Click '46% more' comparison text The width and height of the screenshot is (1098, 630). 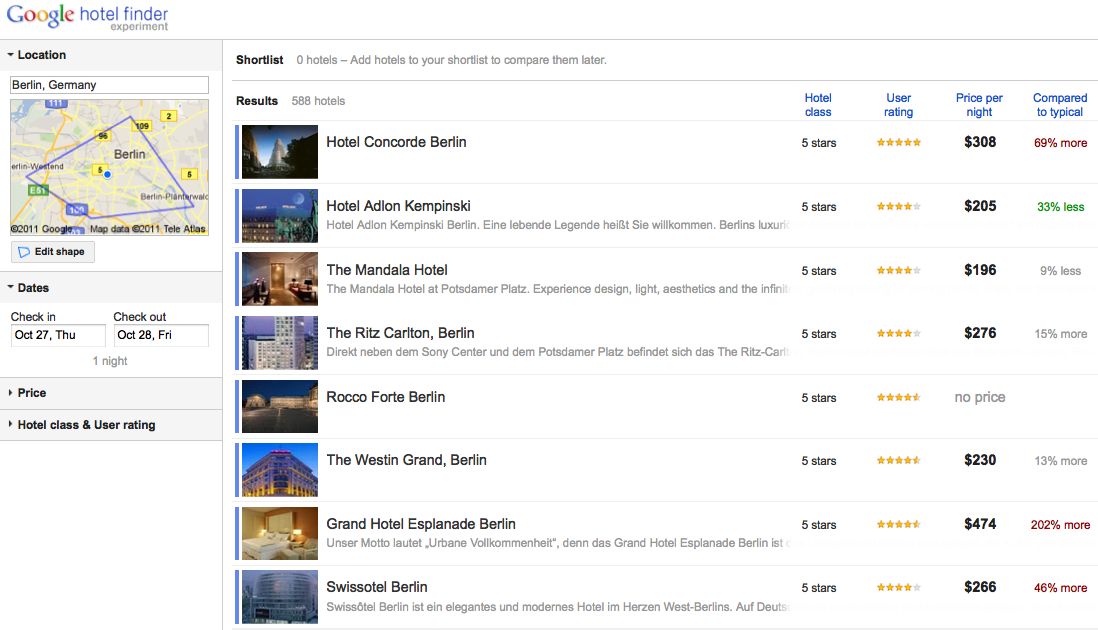[1060, 588]
